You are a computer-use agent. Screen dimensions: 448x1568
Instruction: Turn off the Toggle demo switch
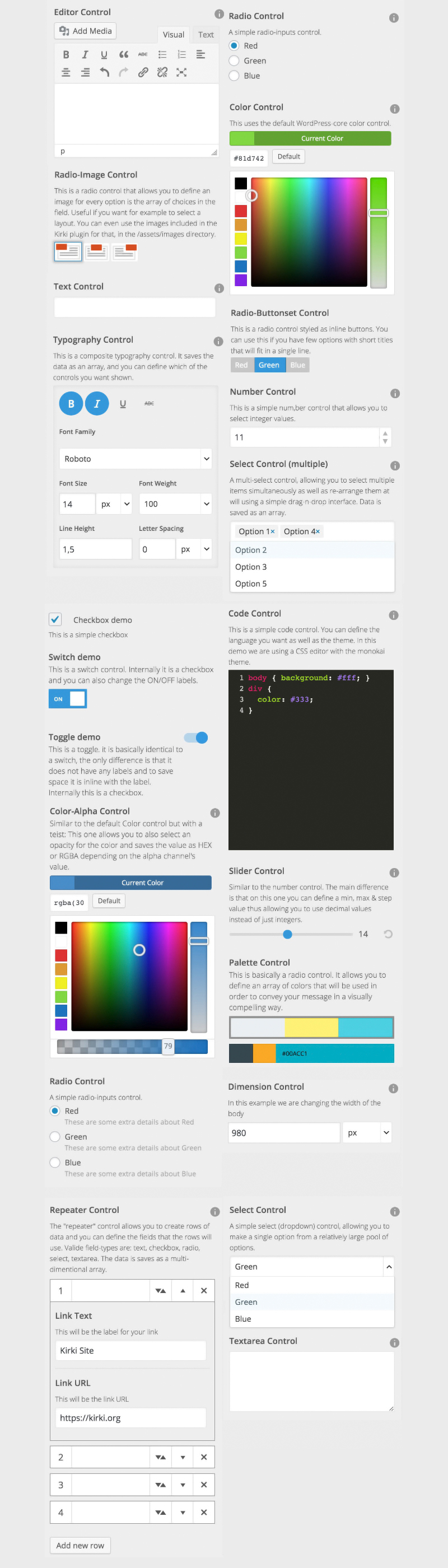(x=197, y=737)
